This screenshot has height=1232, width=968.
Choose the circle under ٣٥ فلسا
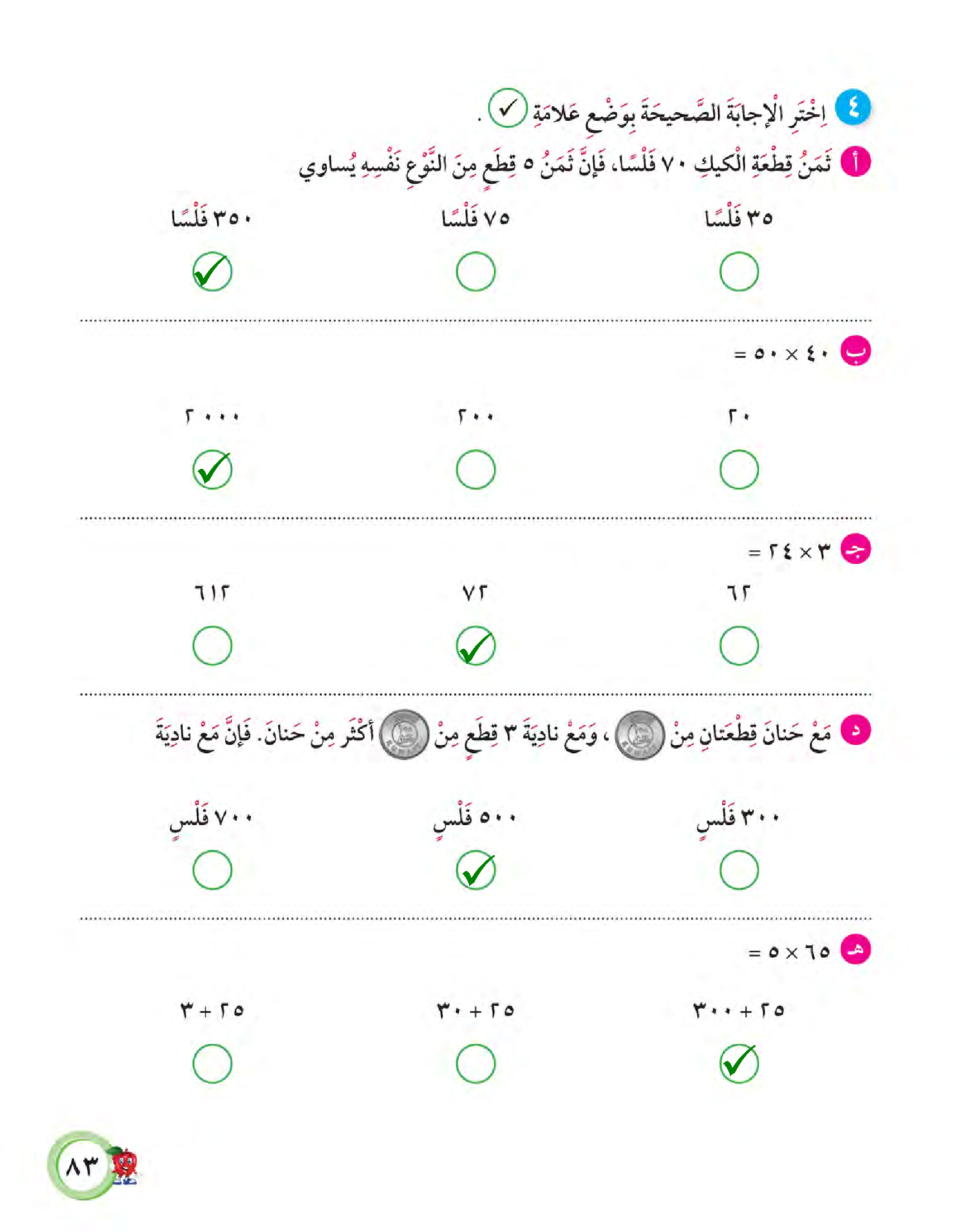click(739, 272)
